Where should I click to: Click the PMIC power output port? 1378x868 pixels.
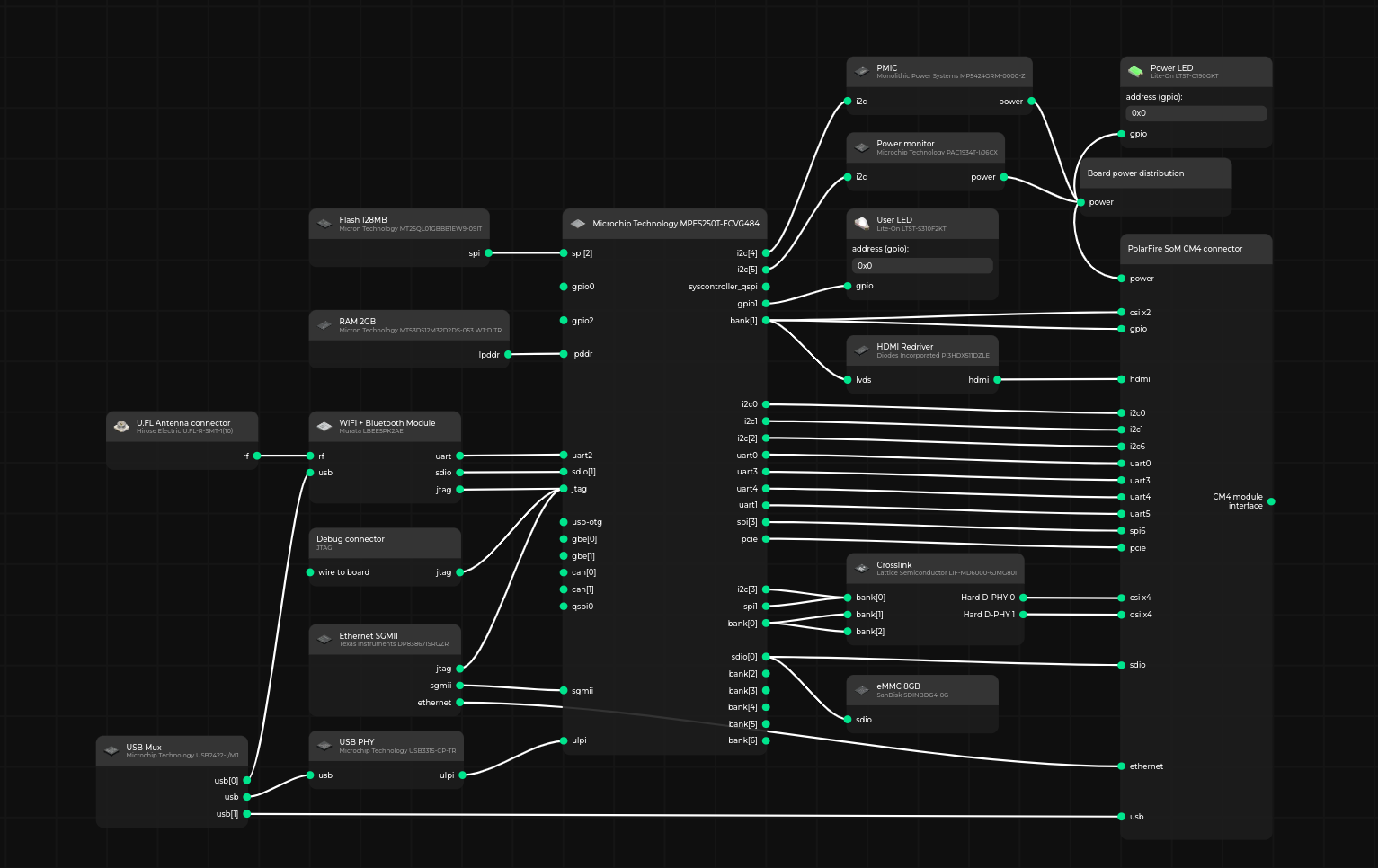1031,102
